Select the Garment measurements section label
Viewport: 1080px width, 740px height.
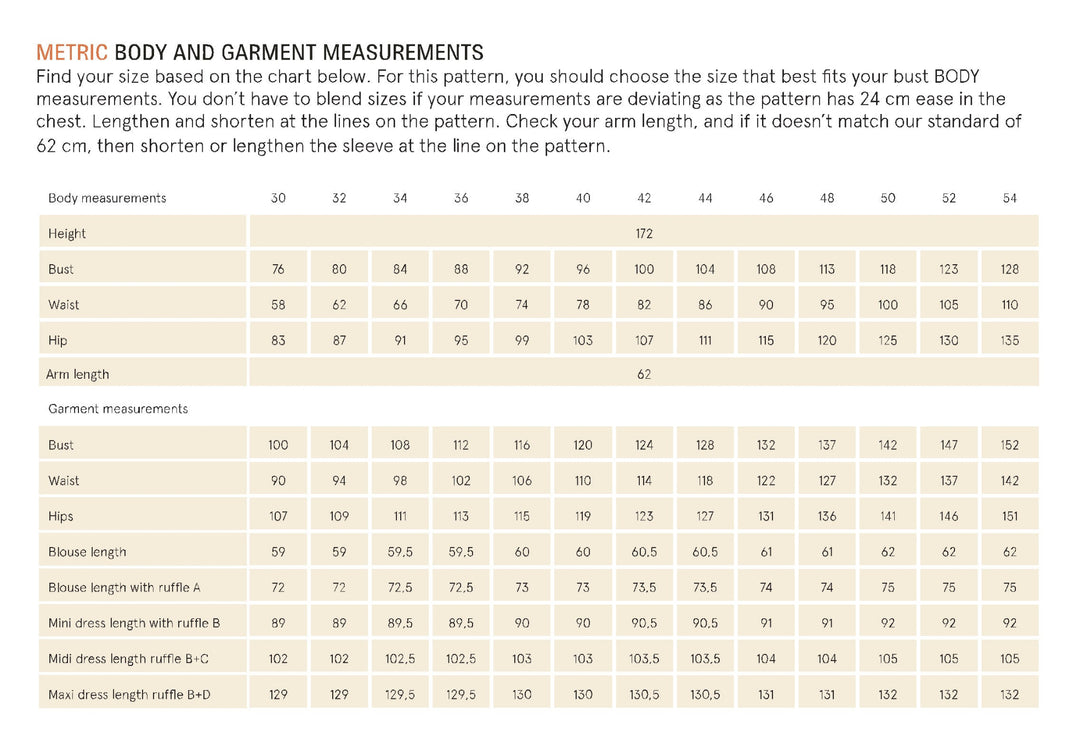pyautogui.click(x=118, y=409)
